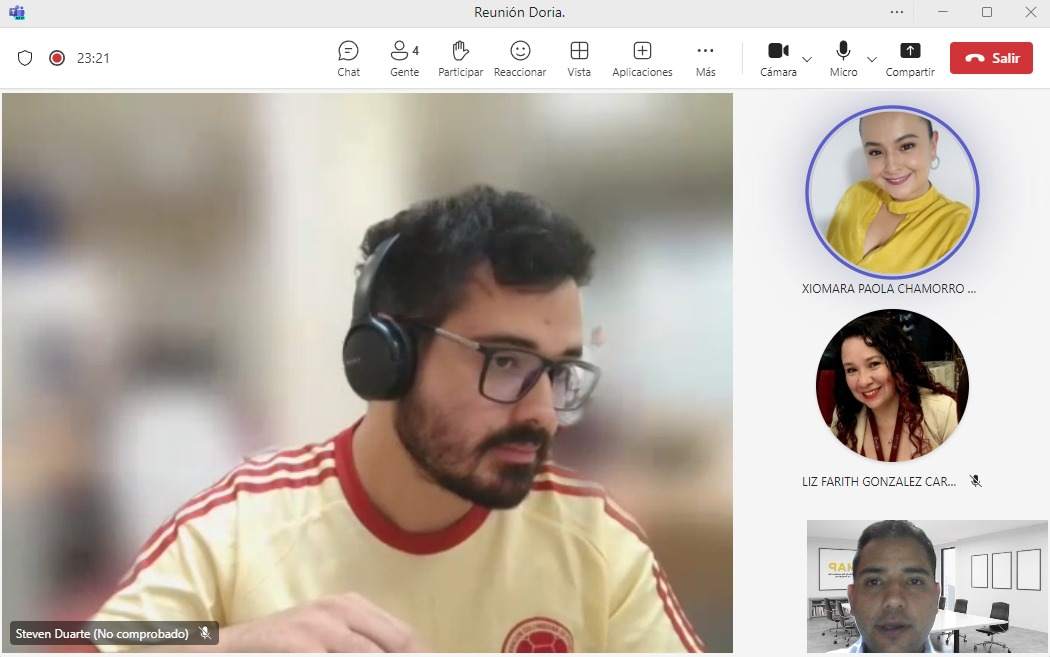The height and width of the screenshot is (657, 1050).
Task: Open the Chat panel
Action: click(348, 58)
